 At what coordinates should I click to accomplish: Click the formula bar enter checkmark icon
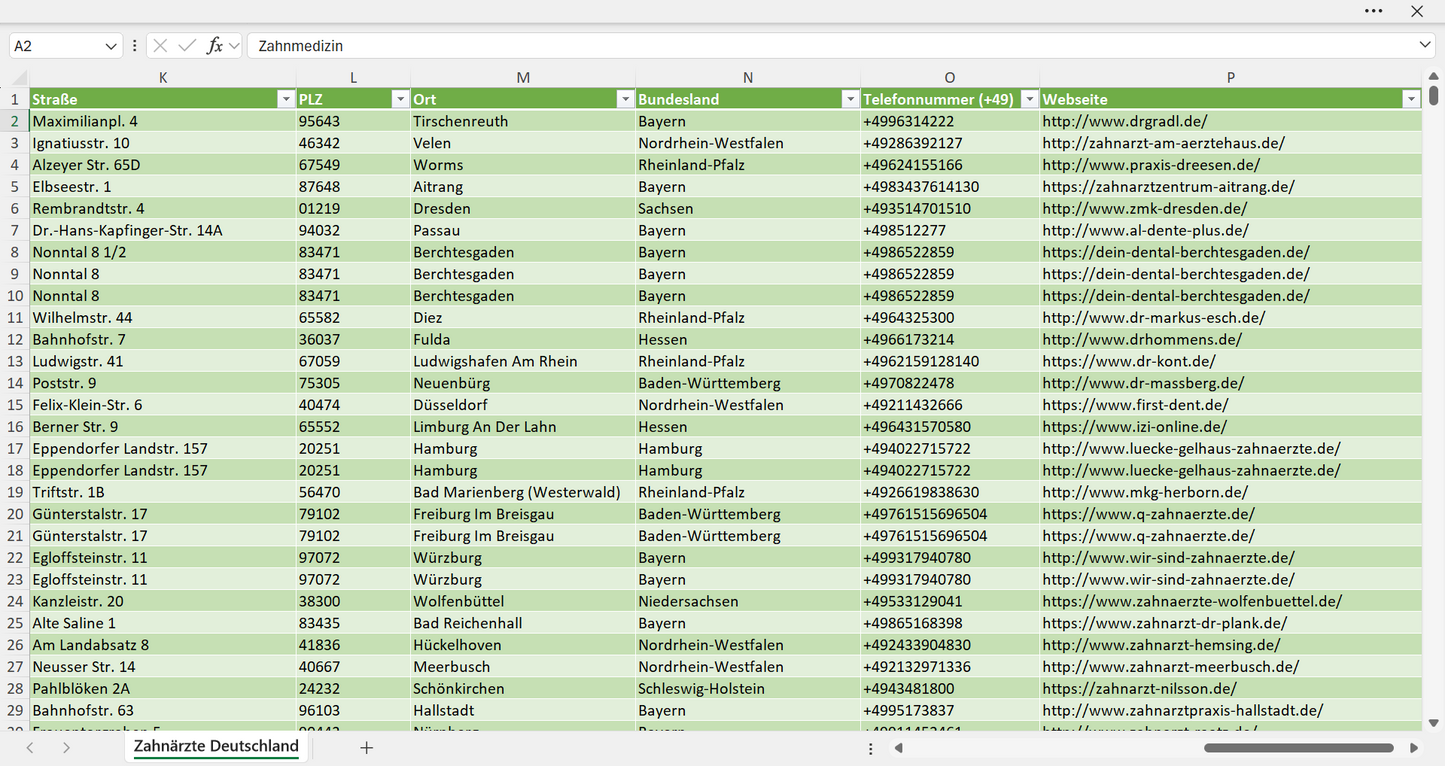[x=187, y=46]
